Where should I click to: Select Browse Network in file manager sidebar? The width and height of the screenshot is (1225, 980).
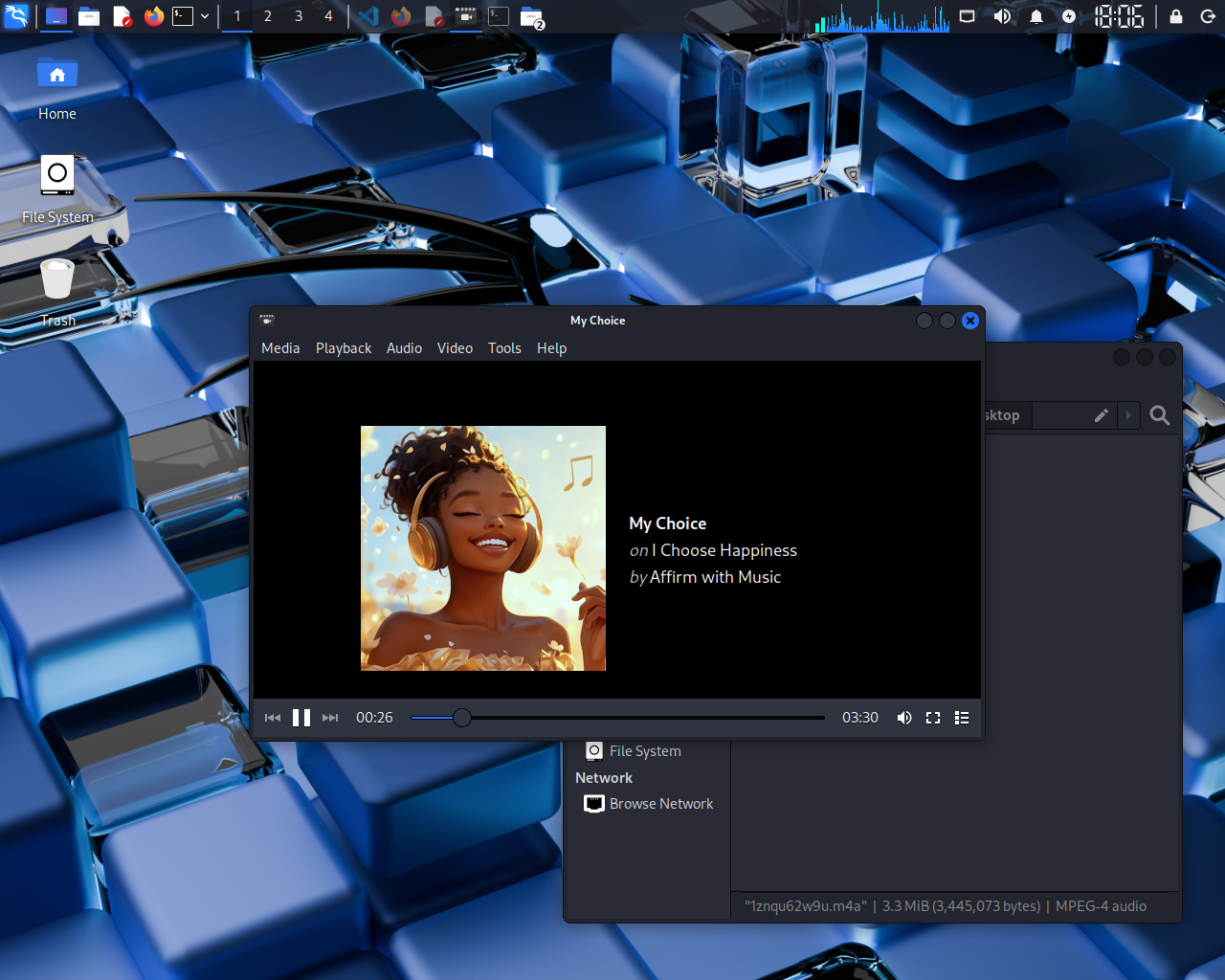(x=649, y=804)
